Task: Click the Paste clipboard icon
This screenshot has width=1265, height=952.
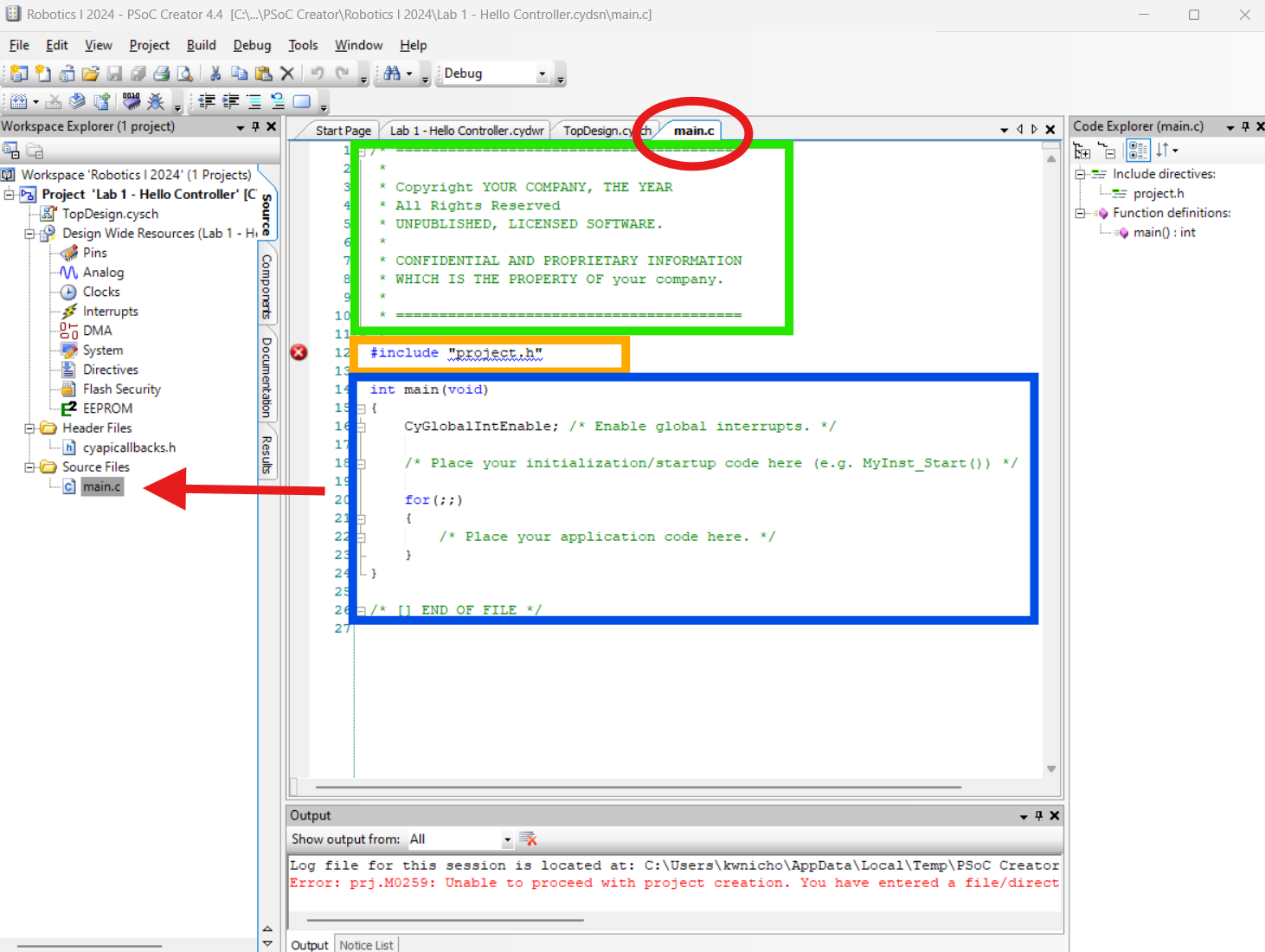Action: coord(264,74)
